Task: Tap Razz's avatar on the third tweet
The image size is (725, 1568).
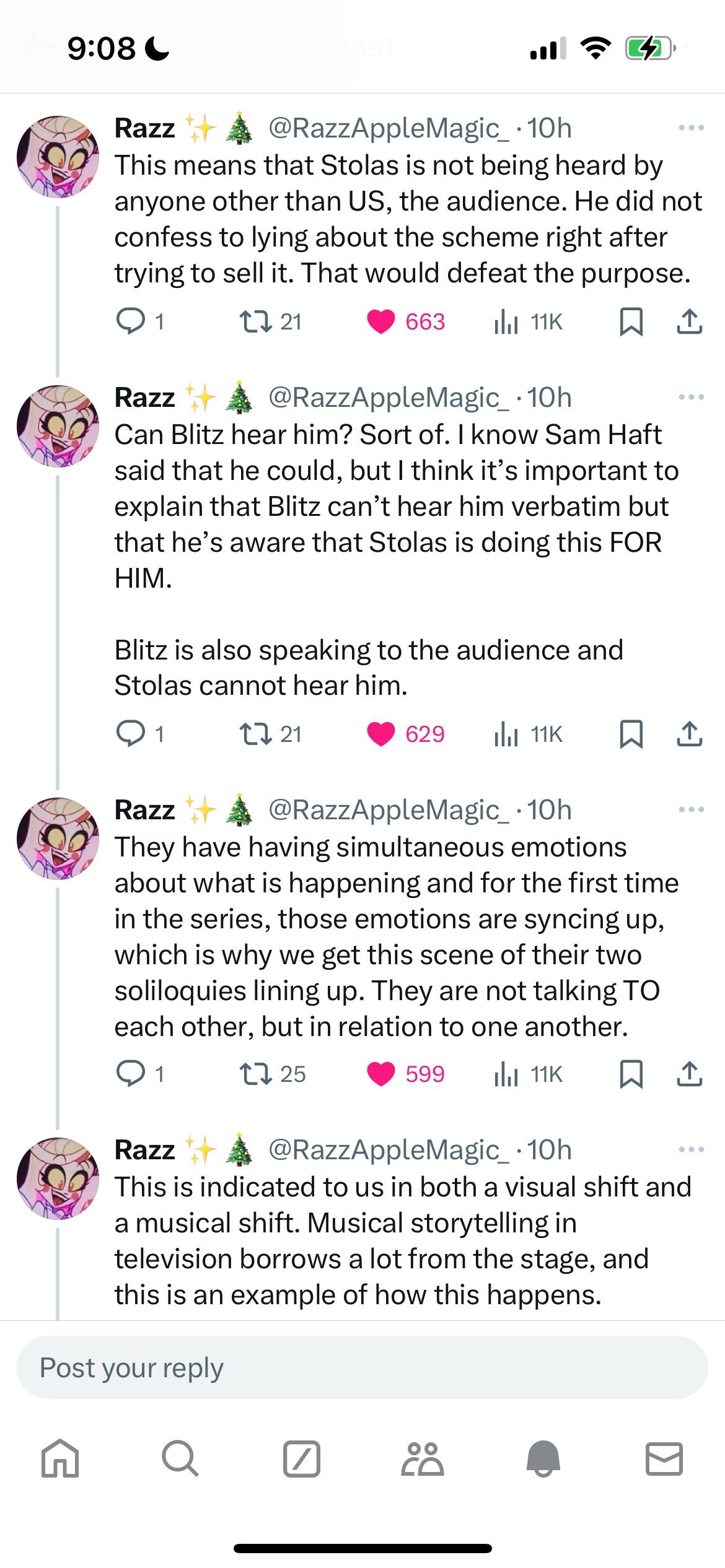Action: (x=58, y=838)
